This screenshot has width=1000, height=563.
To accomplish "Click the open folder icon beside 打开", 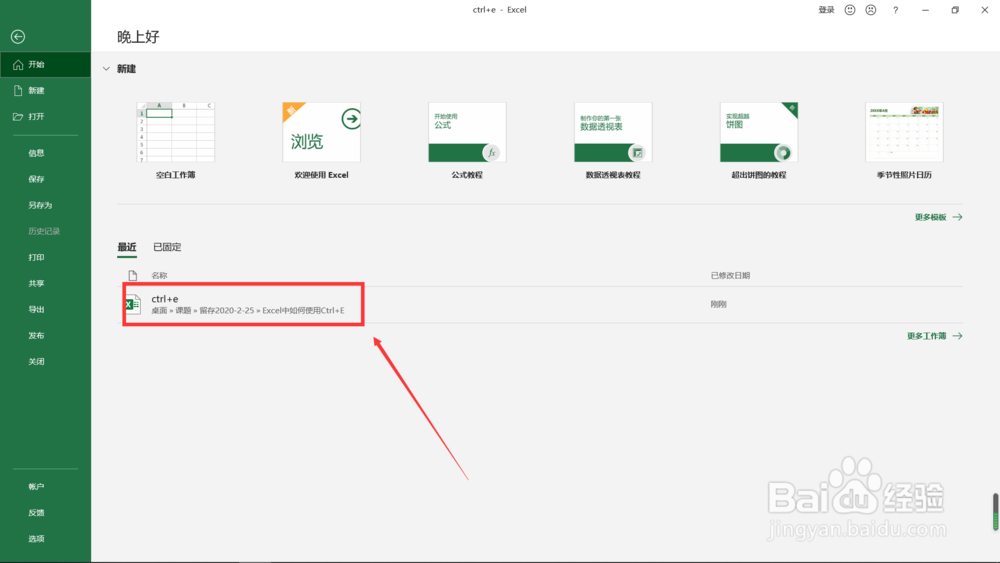I will pyautogui.click(x=18, y=117).
